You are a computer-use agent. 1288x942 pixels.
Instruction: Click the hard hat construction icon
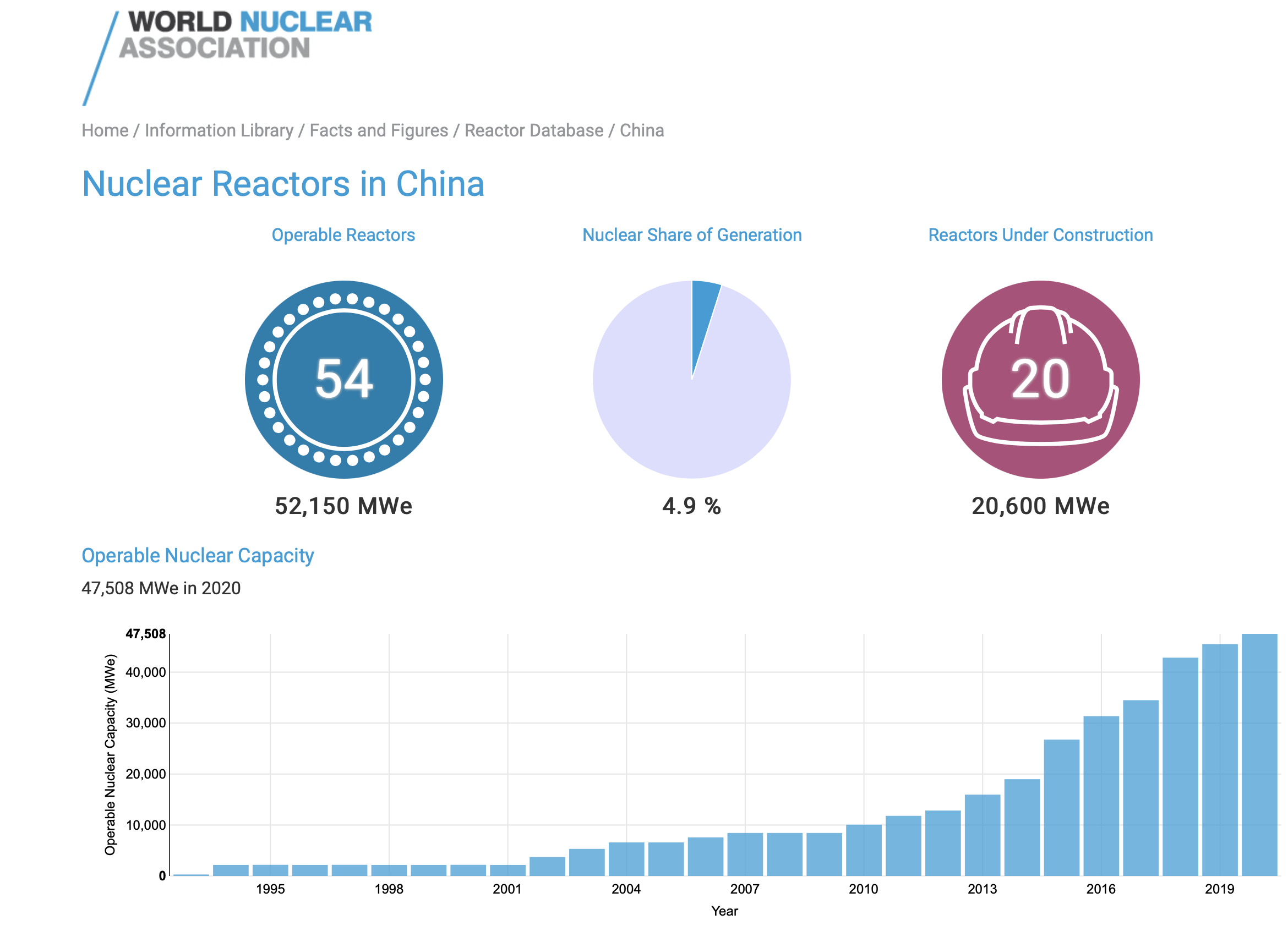[x=1040, y=379]
